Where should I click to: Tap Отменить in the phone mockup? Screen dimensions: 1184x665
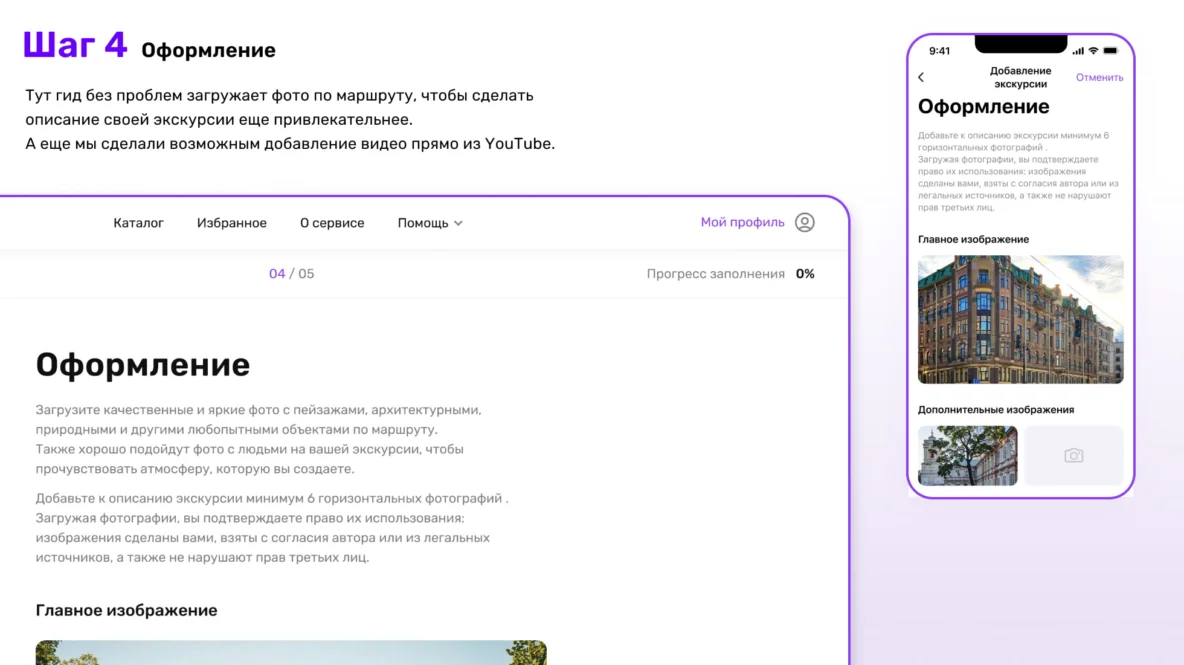coord(1099,77)
